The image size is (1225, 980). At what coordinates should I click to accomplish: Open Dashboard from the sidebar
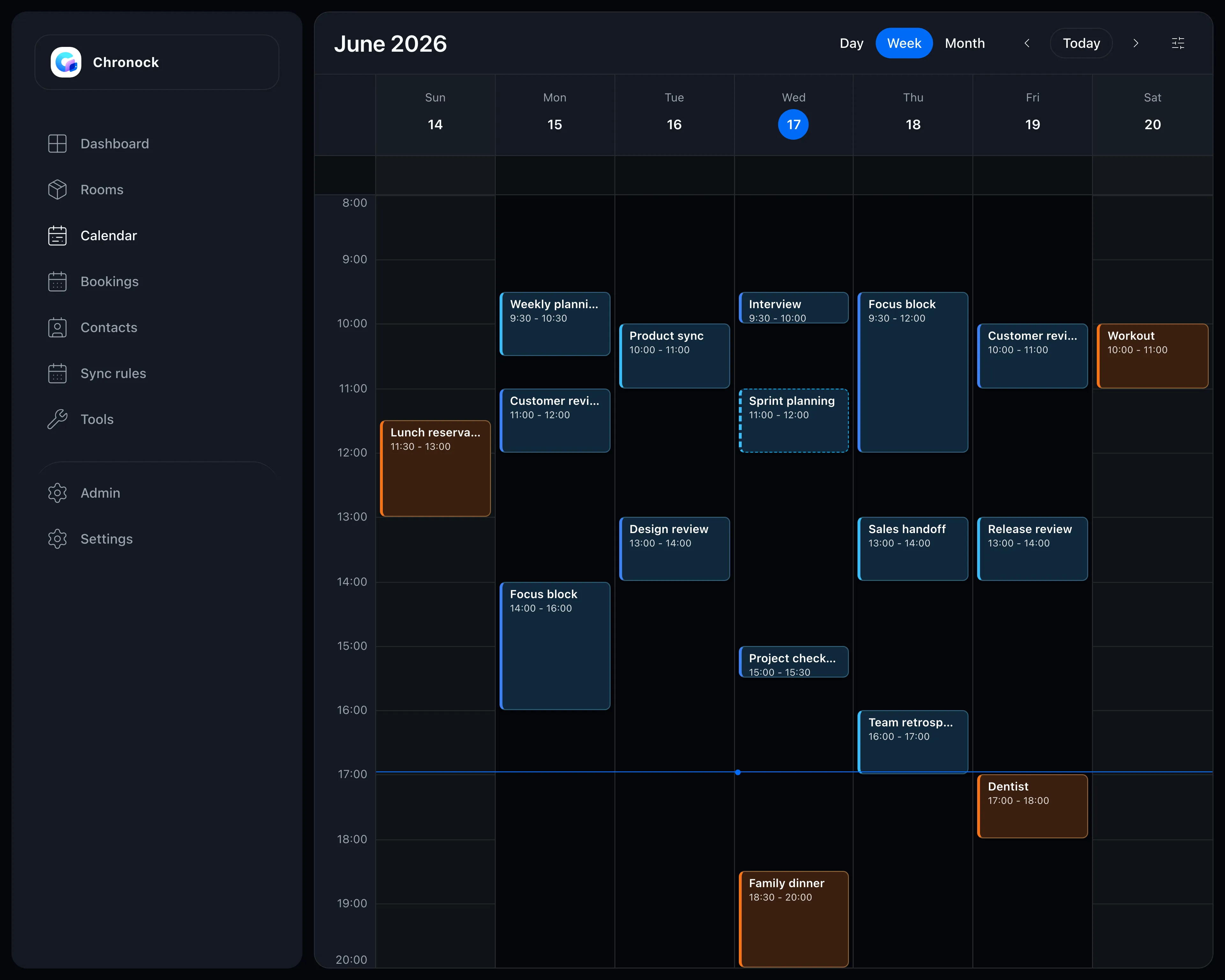click(115, 144)
